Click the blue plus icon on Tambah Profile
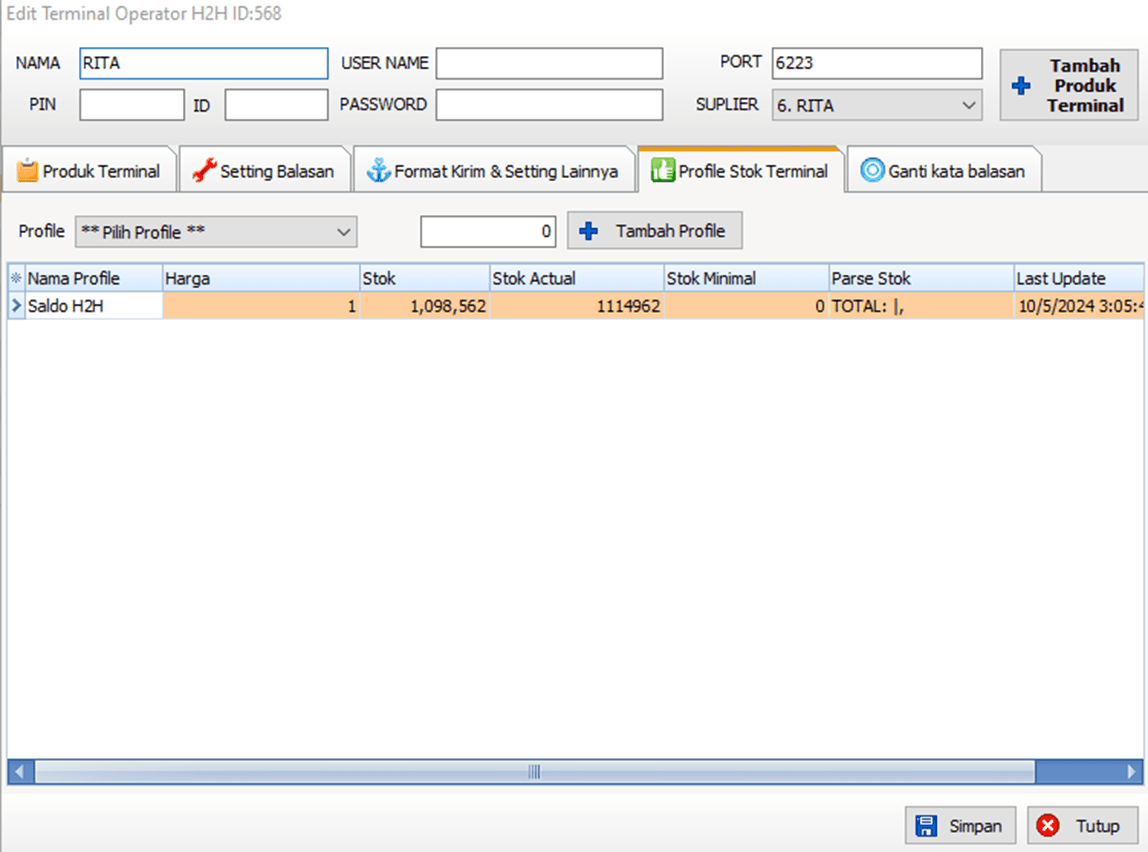 pyautogui.click(x=589, y=231)
